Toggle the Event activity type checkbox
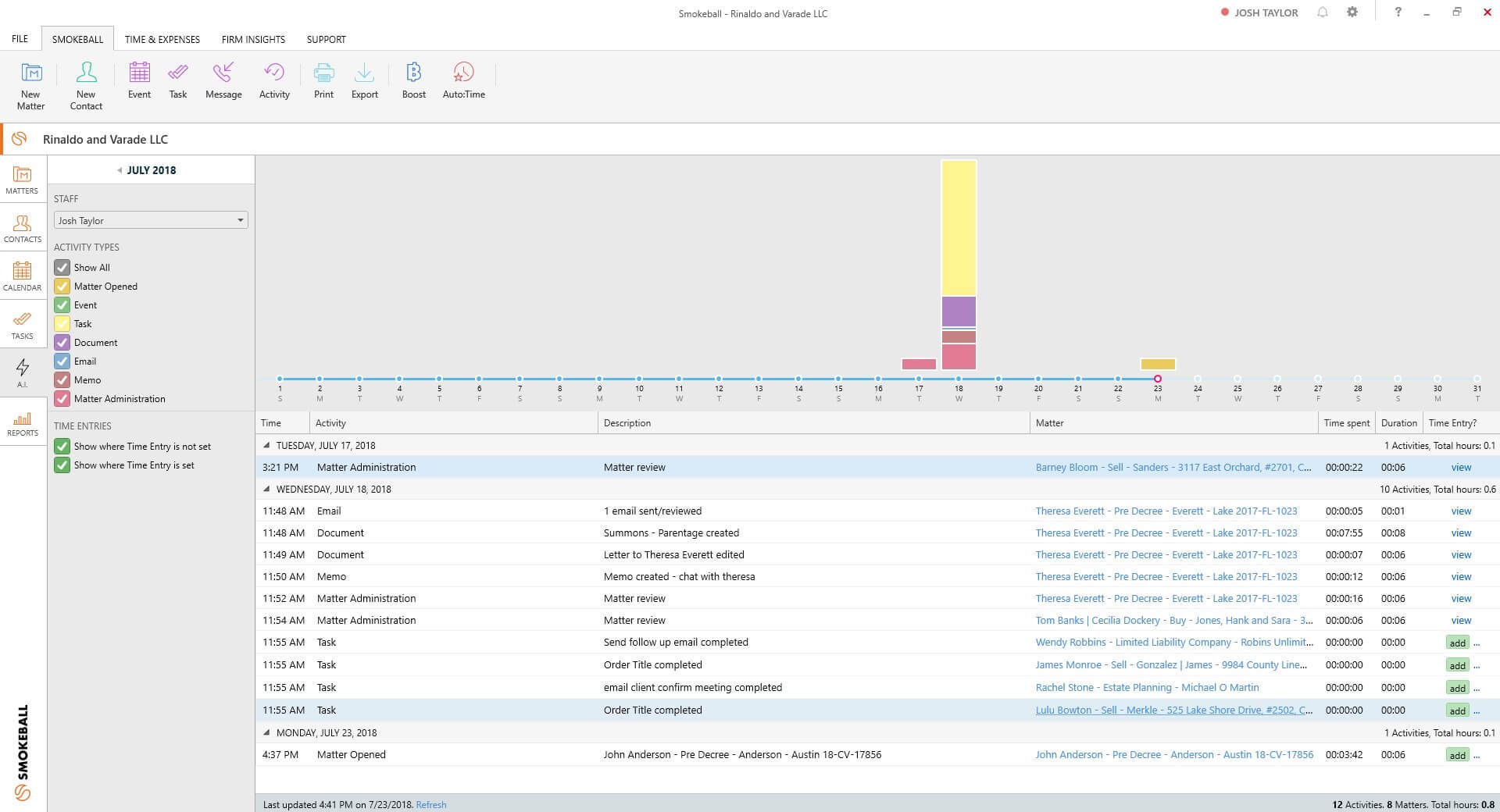1500x812 pixels. pos(62,304)
